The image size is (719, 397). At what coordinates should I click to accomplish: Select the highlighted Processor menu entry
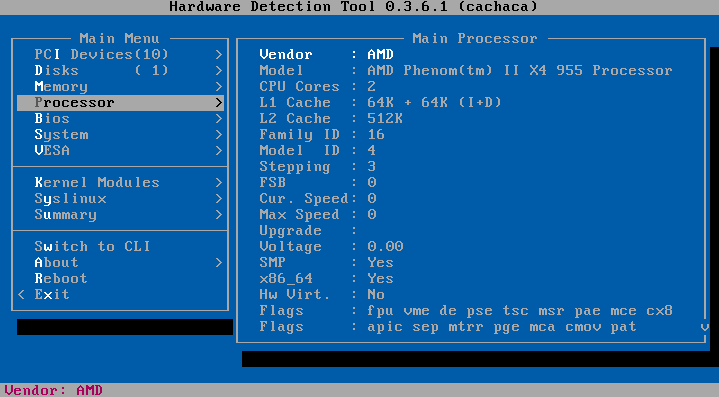coord(120,103)
